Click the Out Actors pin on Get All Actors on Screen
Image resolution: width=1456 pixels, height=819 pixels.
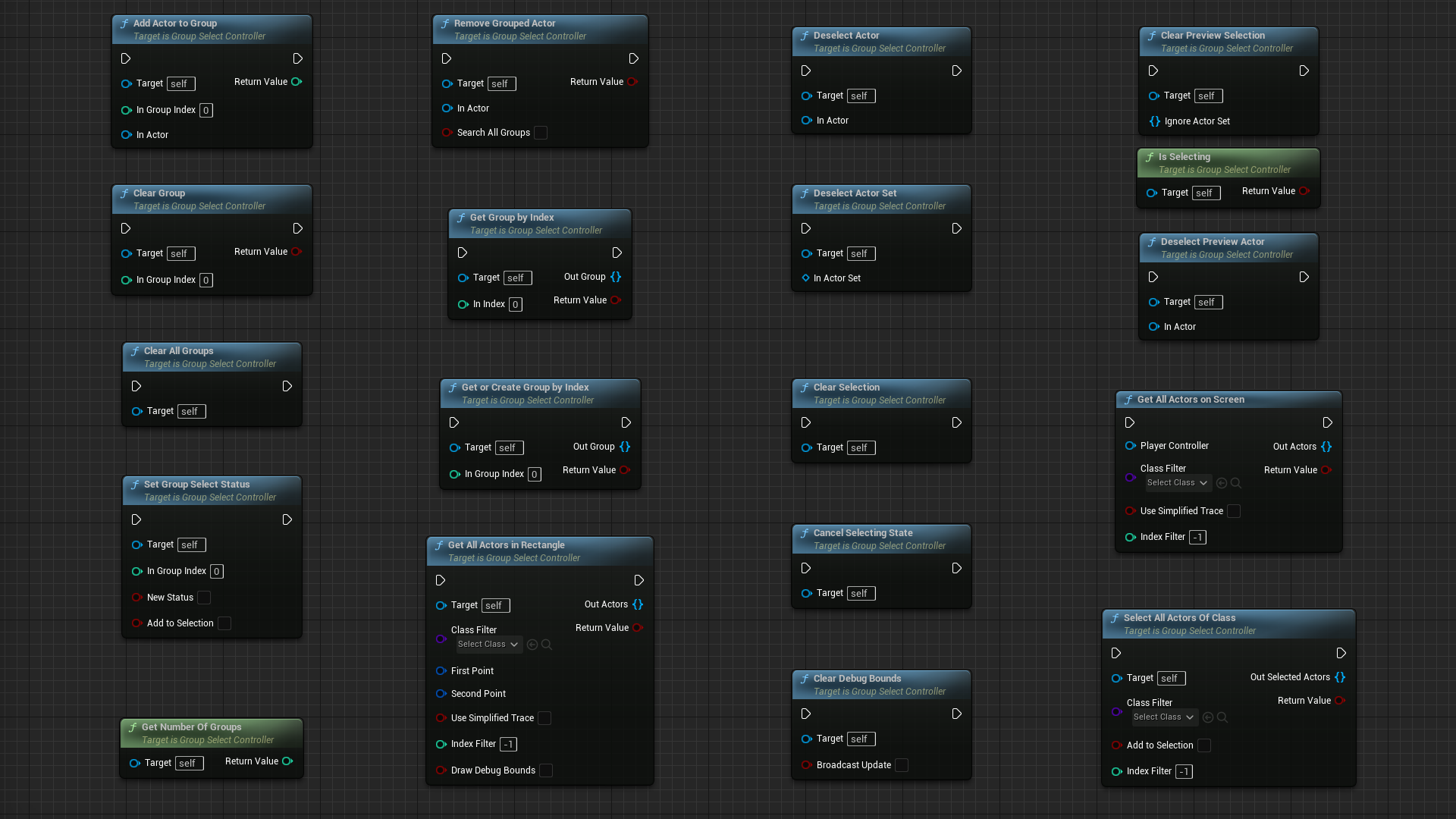point(1326,446)
